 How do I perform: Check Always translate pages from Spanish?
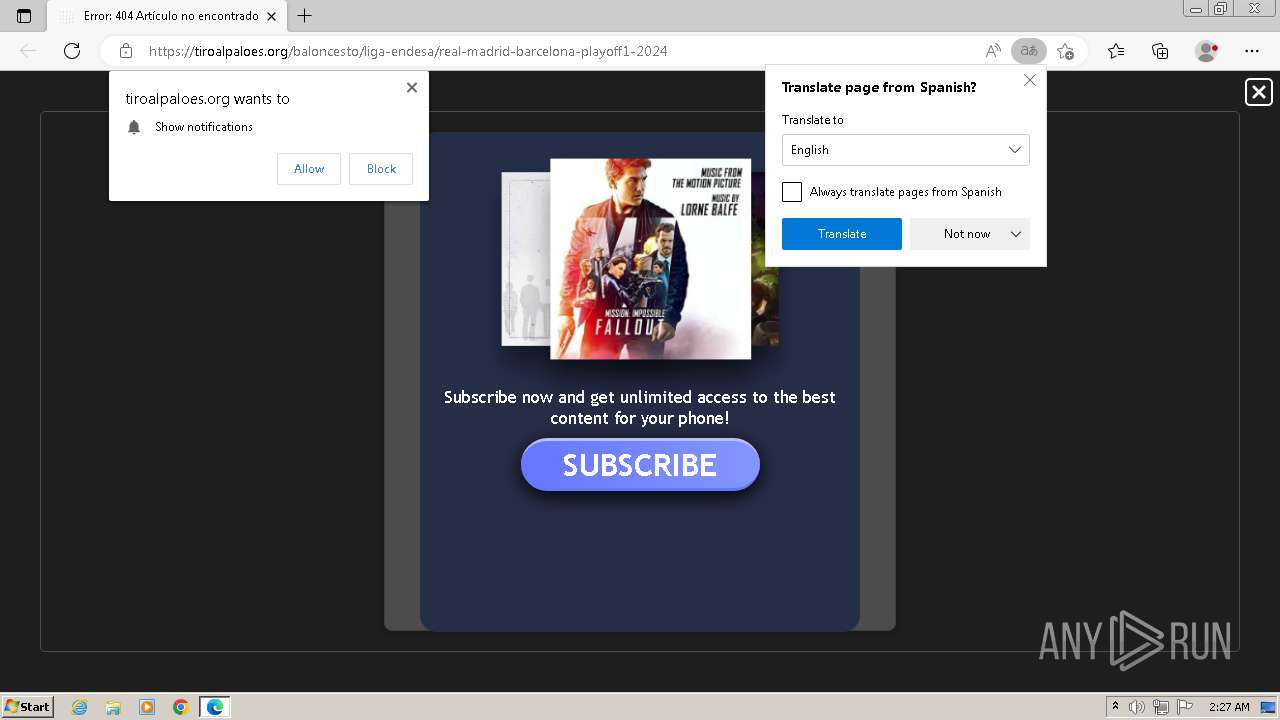point(792,192)
